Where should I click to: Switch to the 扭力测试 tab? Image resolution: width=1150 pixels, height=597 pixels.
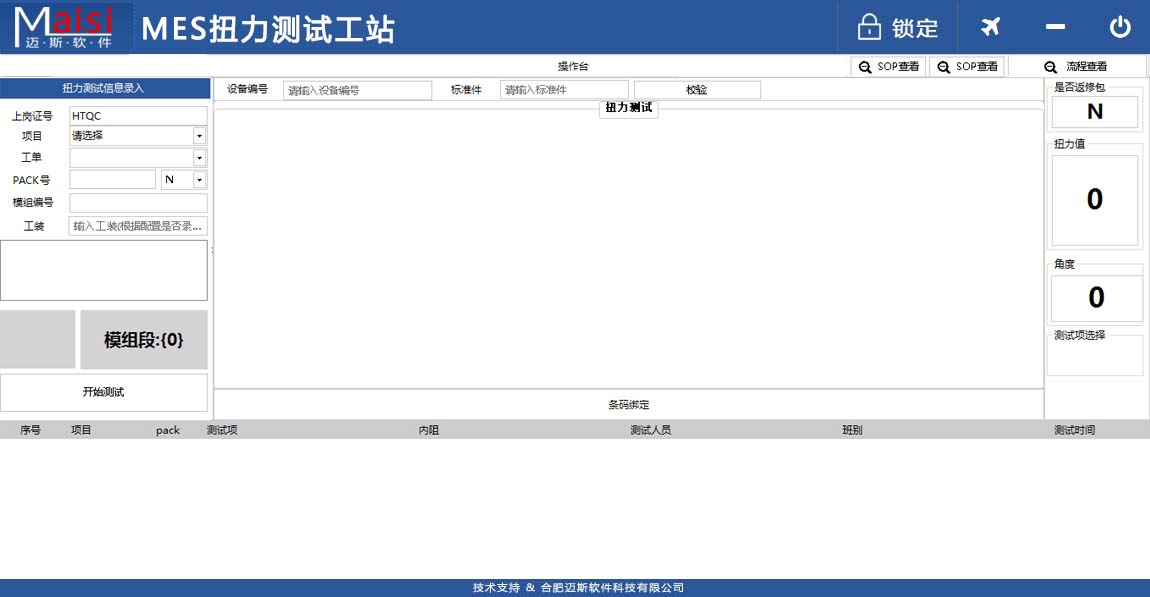[628, 108]
